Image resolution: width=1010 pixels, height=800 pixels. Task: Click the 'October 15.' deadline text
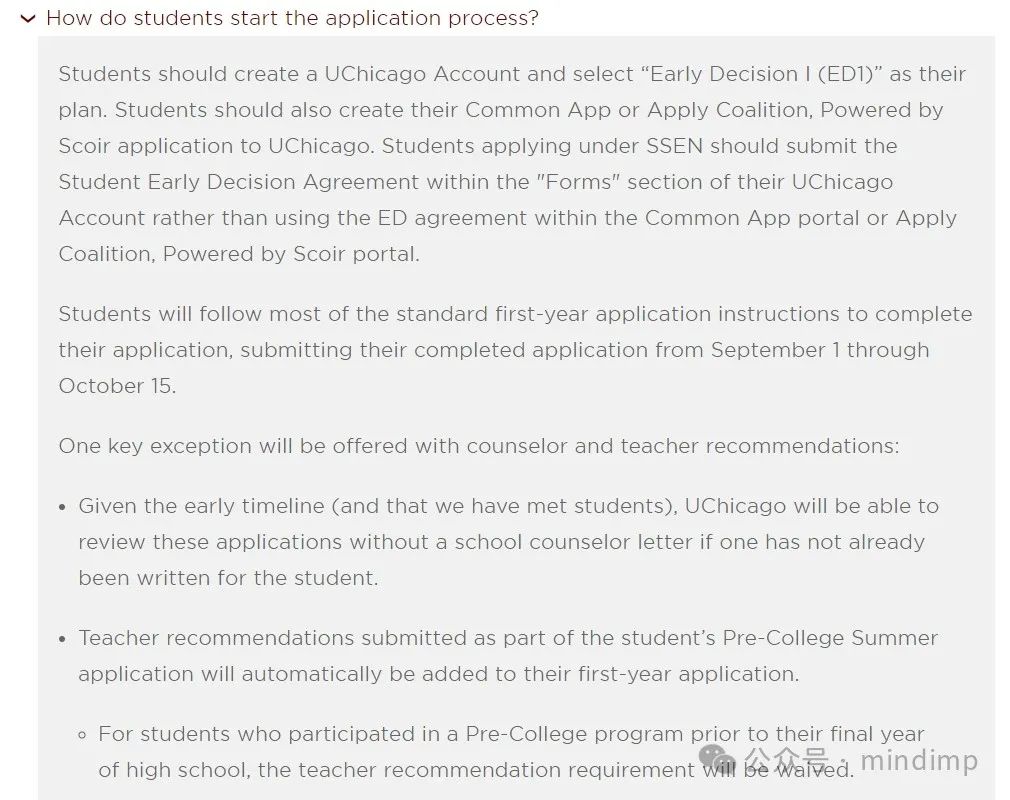[x=117, y=386]
